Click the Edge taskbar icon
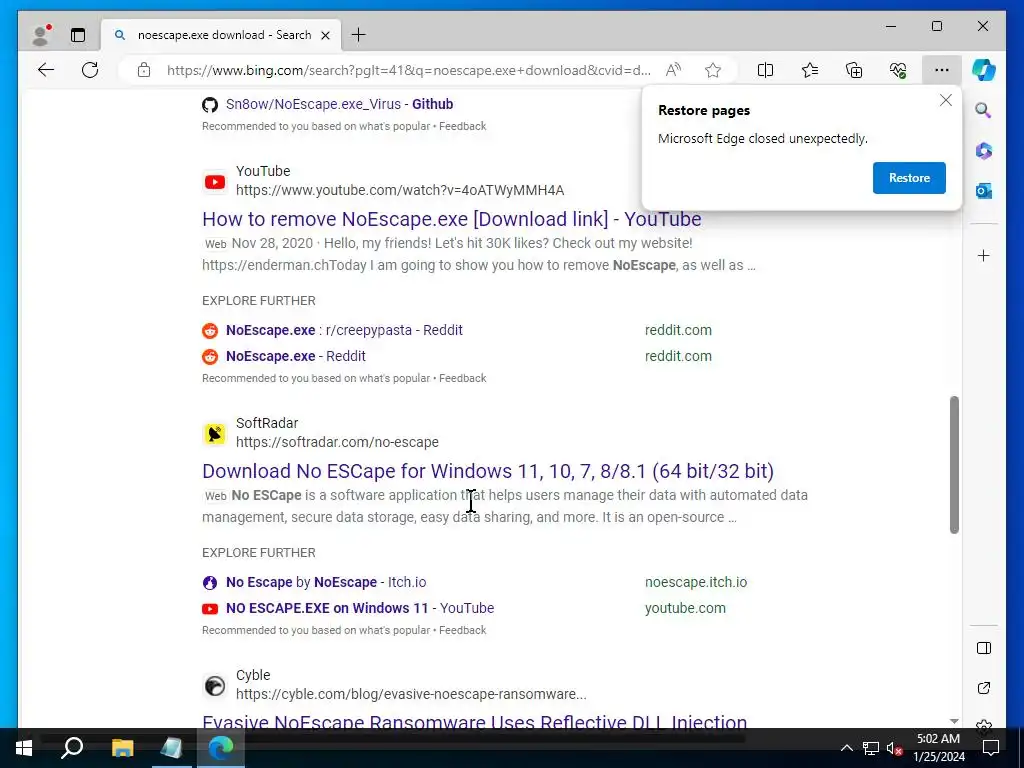Screen dimensions: 1024x768 click(x=221, y=748)
